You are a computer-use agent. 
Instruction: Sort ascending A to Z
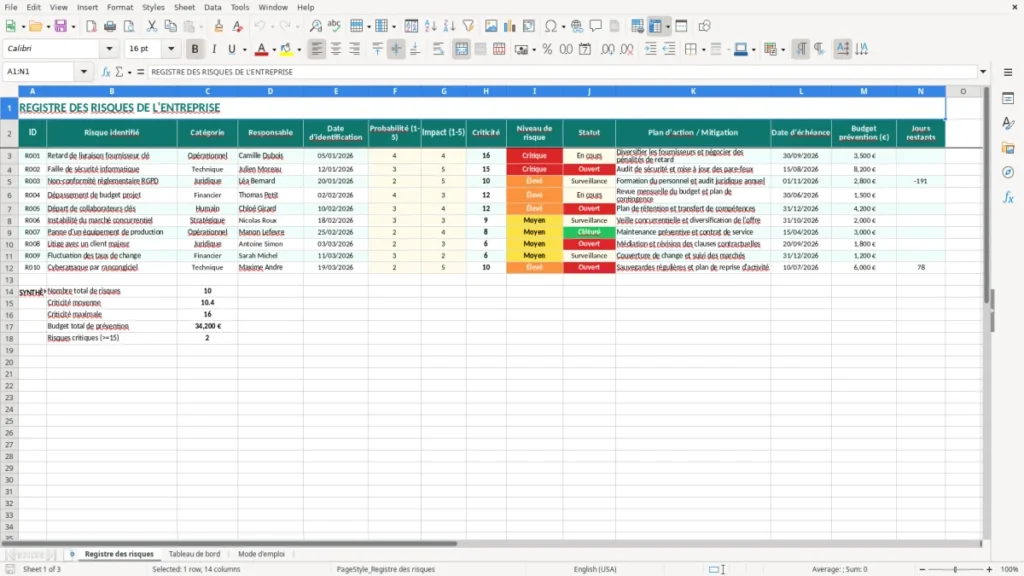point(430,26)
